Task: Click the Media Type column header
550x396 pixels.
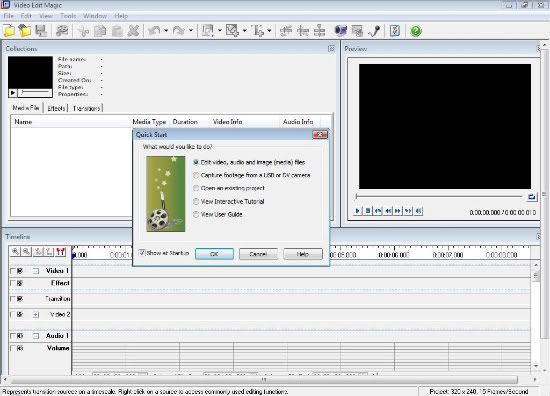Action: coord(149,122)
